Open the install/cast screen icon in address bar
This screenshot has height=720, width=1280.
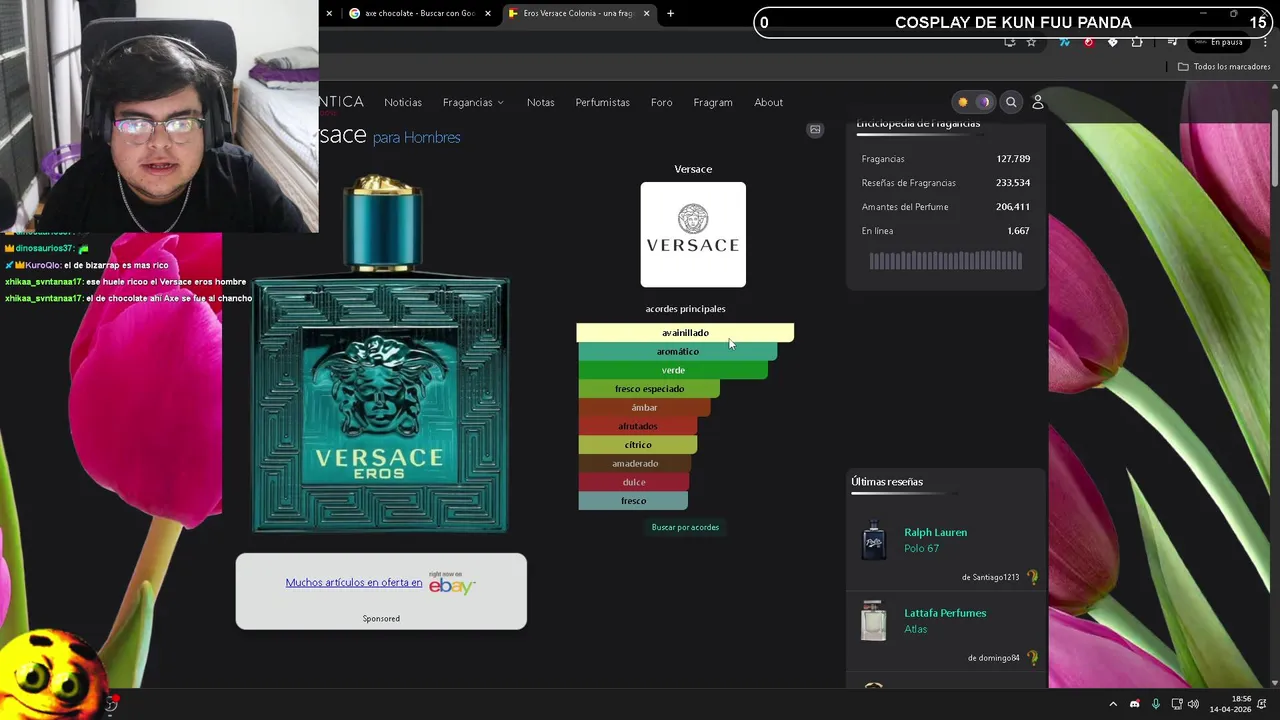1010,42
